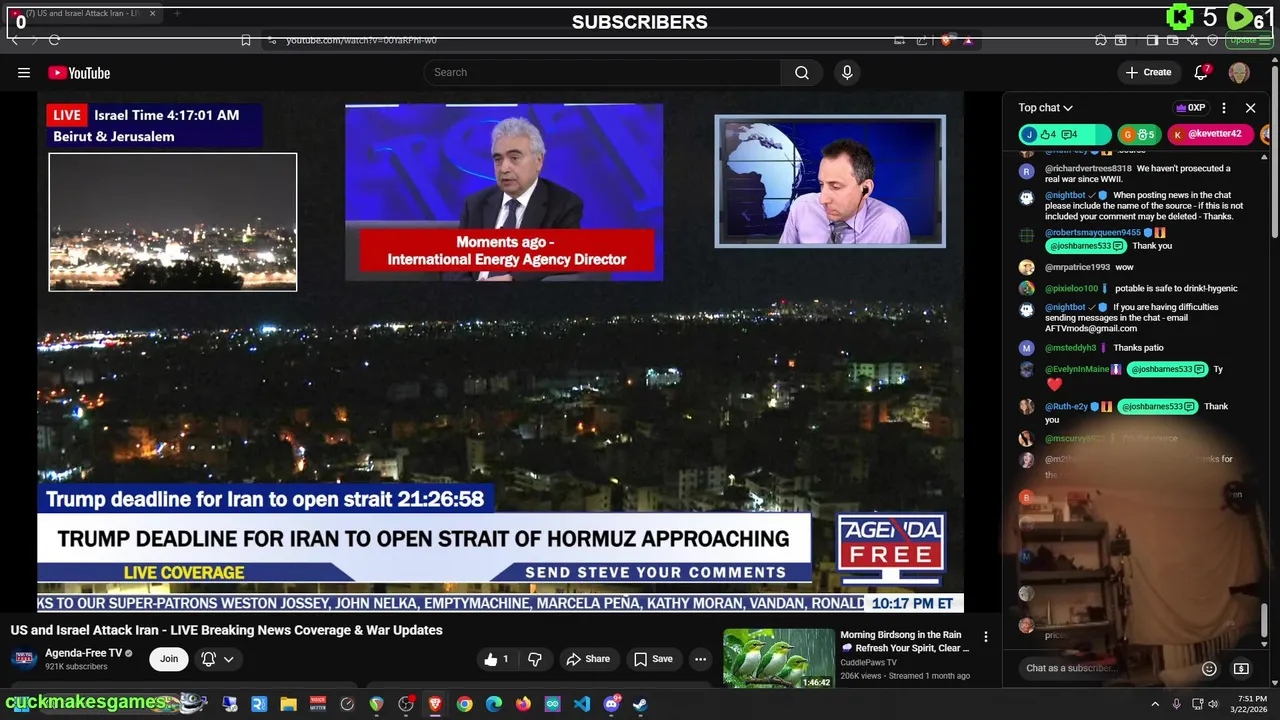Close the live chat panel

(x=1250, y=108)
